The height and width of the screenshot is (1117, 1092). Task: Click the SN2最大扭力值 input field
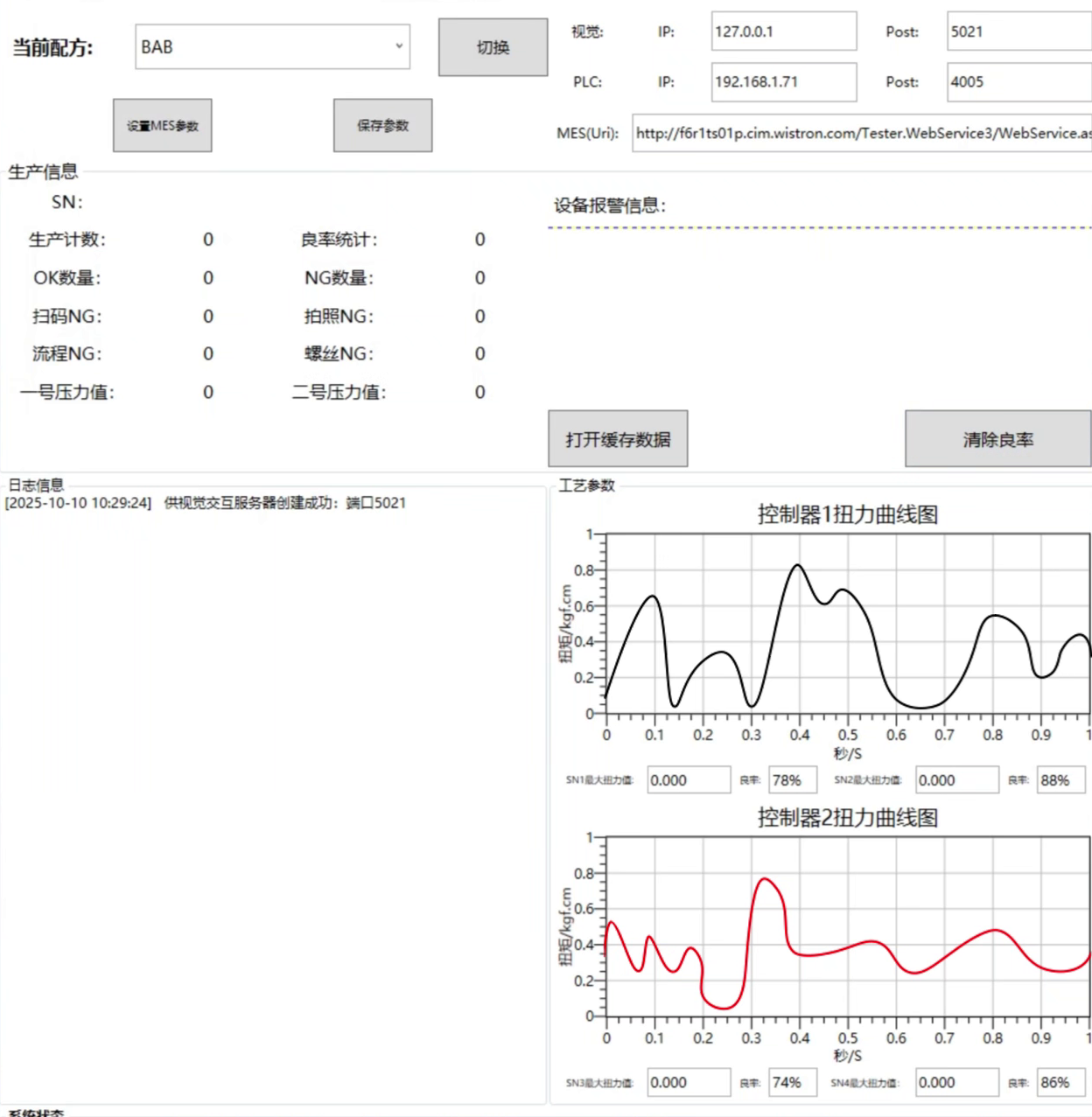956,780
